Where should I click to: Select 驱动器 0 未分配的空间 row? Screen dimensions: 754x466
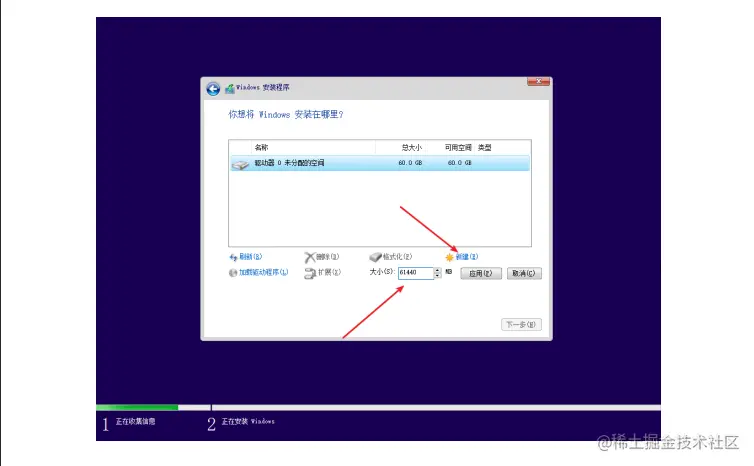click(380, 163)
